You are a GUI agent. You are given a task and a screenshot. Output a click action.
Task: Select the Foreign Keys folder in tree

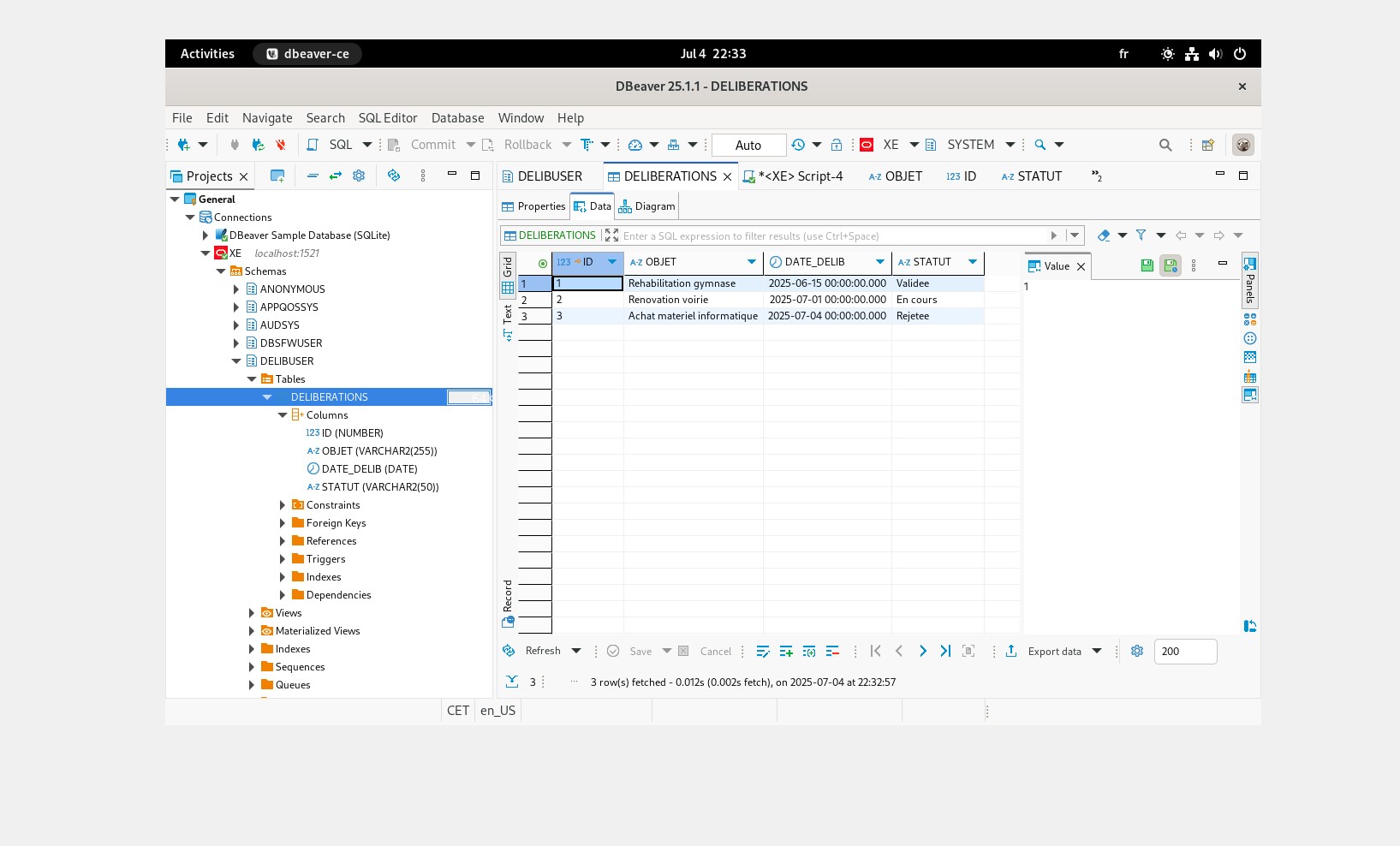336,523
